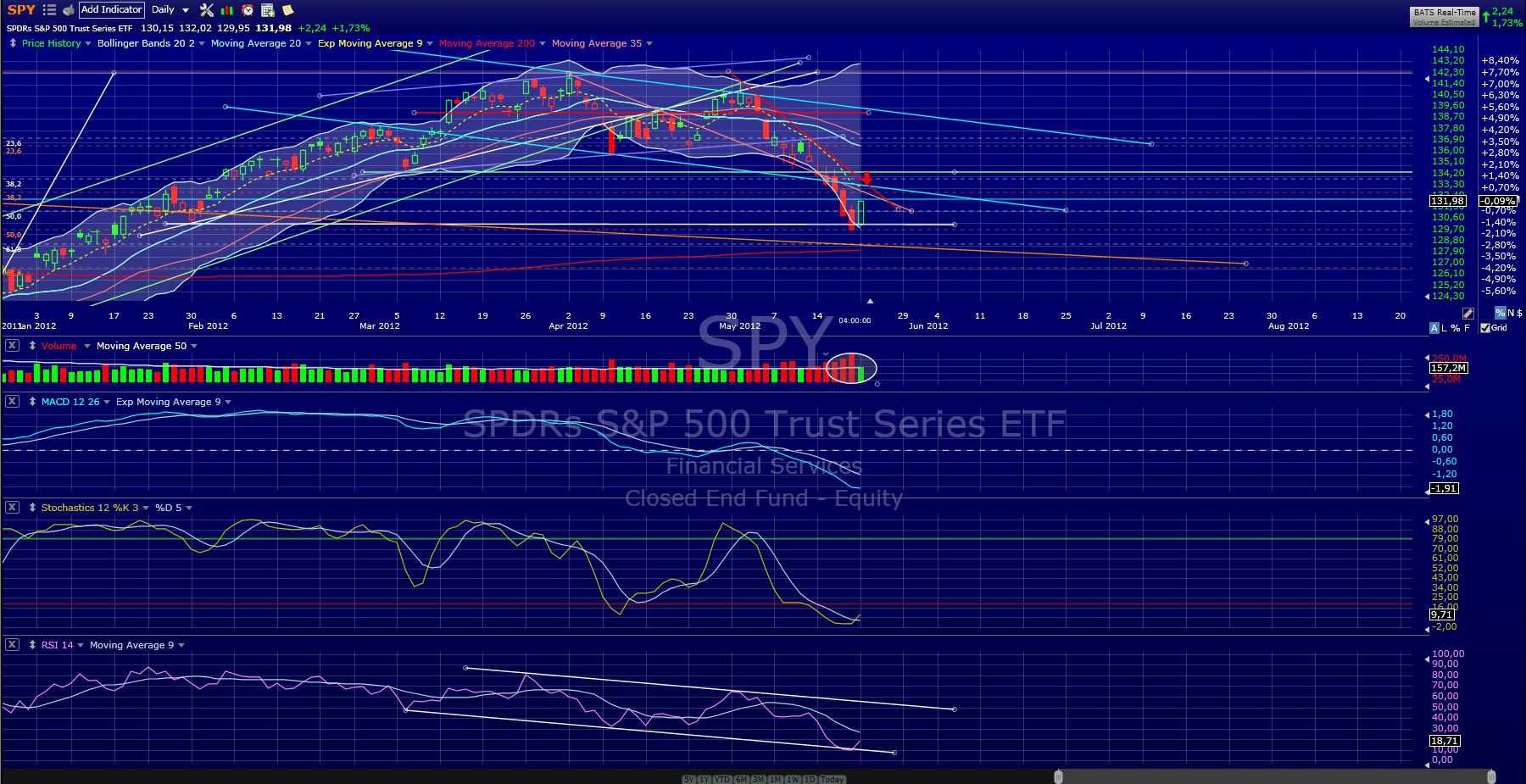Screen dimensions: 1526x784
Task: Click the right handle of the time range slider
Action: coord(1491,777)
